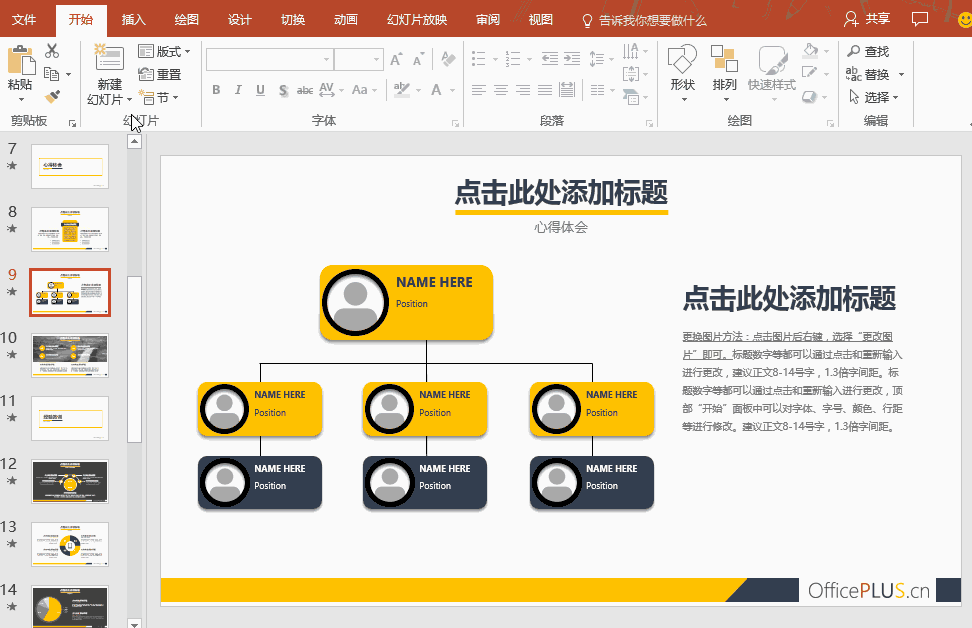Toggle Align Right paragraph alignment
Viewport: 972px width, 628px height.
click(x=523, y=91)
